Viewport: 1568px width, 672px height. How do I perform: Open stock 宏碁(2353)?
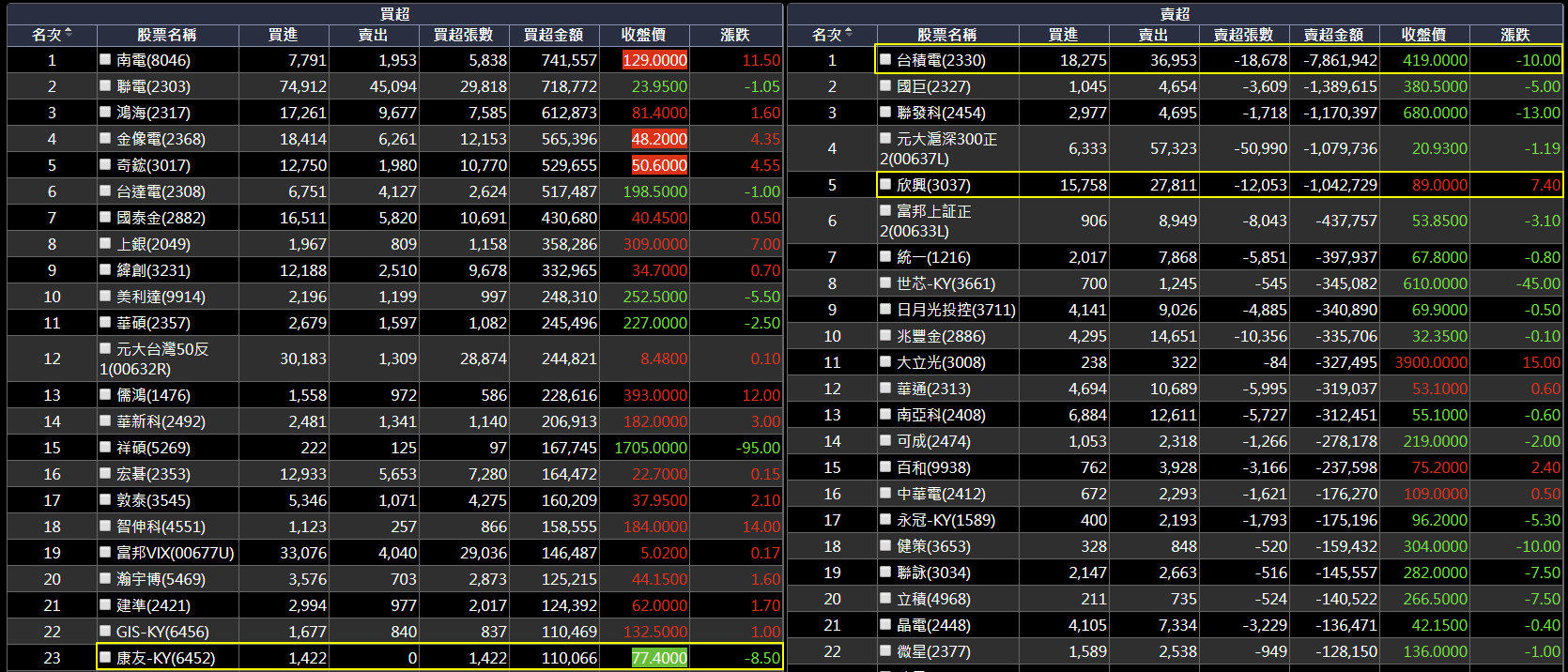click(x=153, y=474)
